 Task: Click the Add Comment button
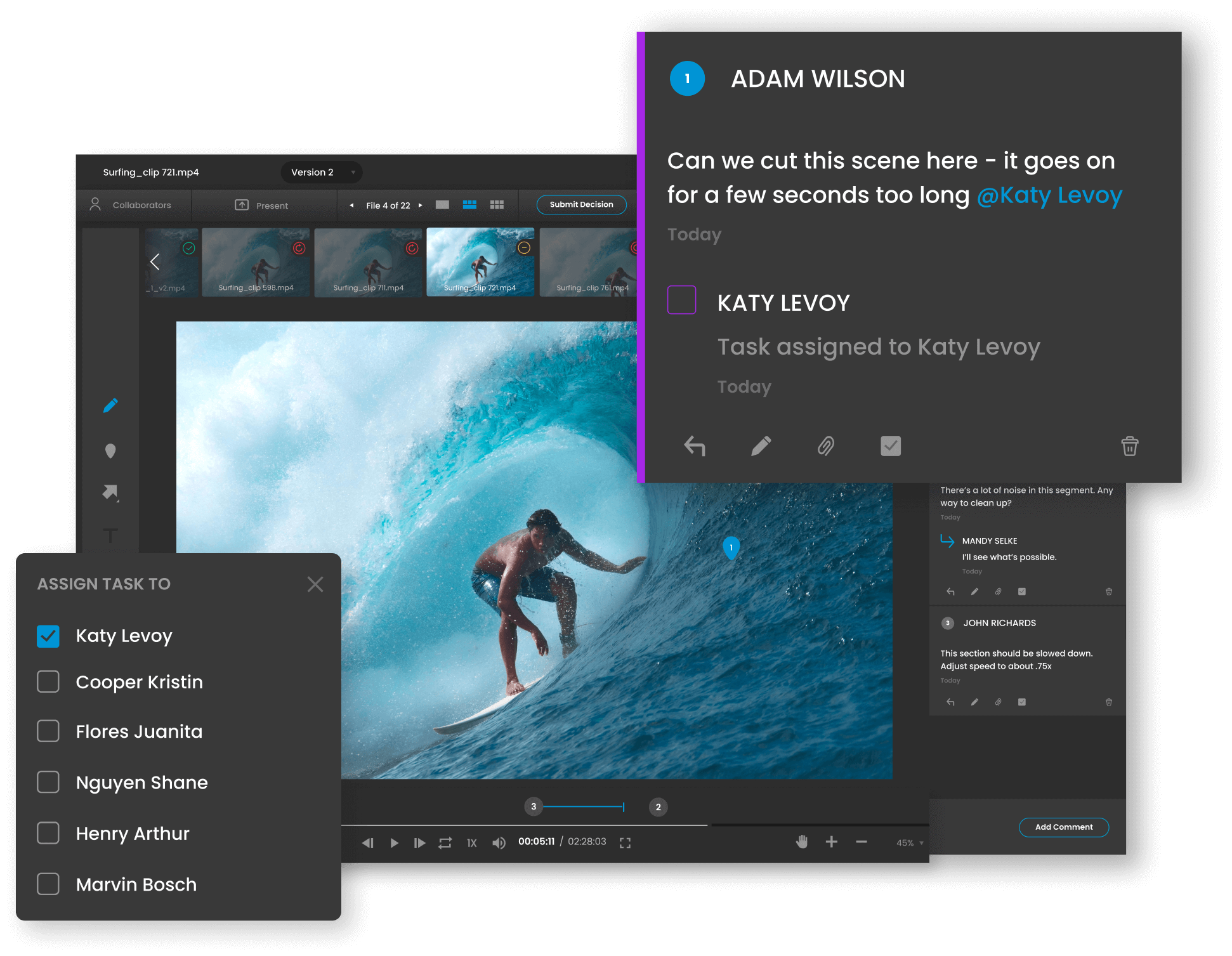[x=1063, y=827]
